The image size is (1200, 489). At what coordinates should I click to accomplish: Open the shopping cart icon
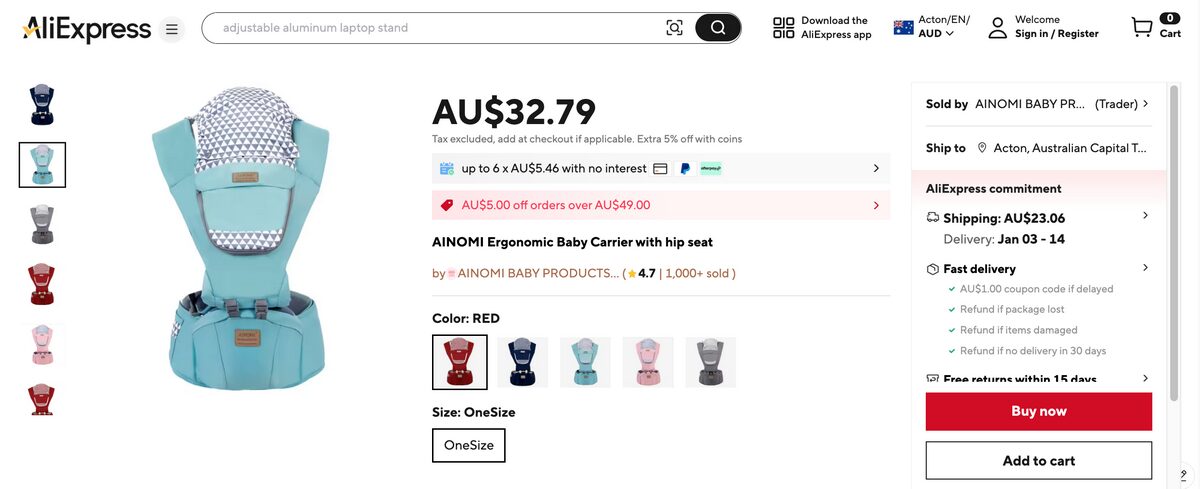click(x=1142, y=27)
